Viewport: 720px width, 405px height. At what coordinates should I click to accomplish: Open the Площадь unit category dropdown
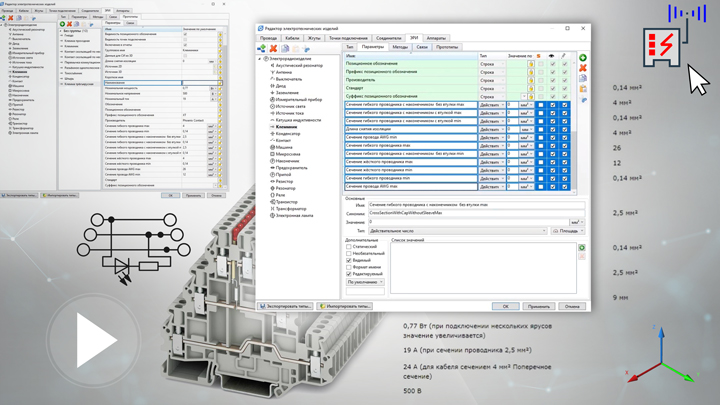point(568,231)
